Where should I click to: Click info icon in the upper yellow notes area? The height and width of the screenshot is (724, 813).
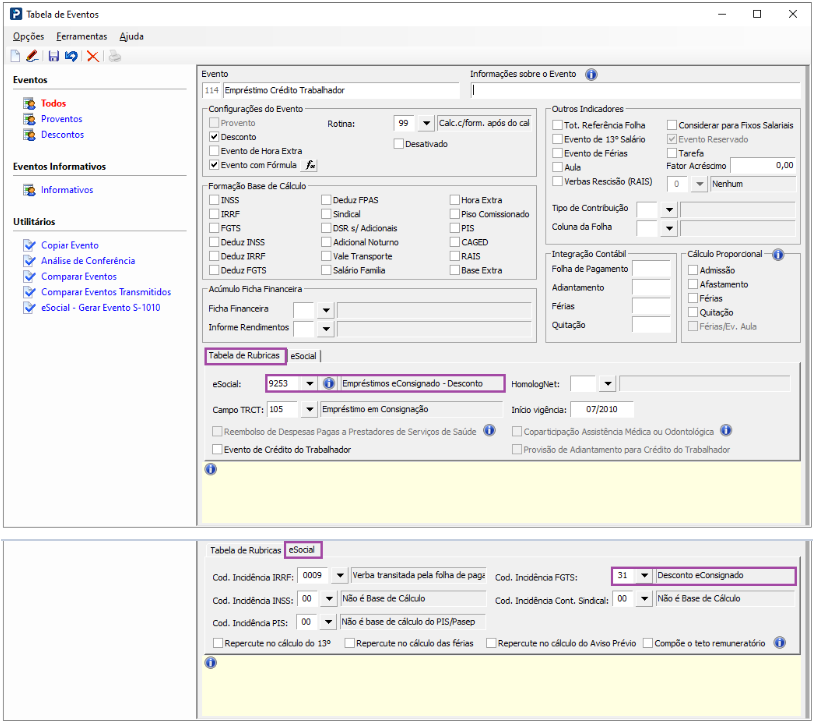pos(211,469)
